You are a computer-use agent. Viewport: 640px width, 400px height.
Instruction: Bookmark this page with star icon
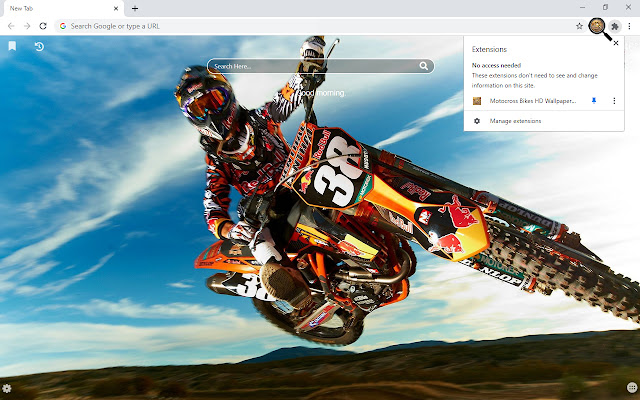(x=579, y=26)
